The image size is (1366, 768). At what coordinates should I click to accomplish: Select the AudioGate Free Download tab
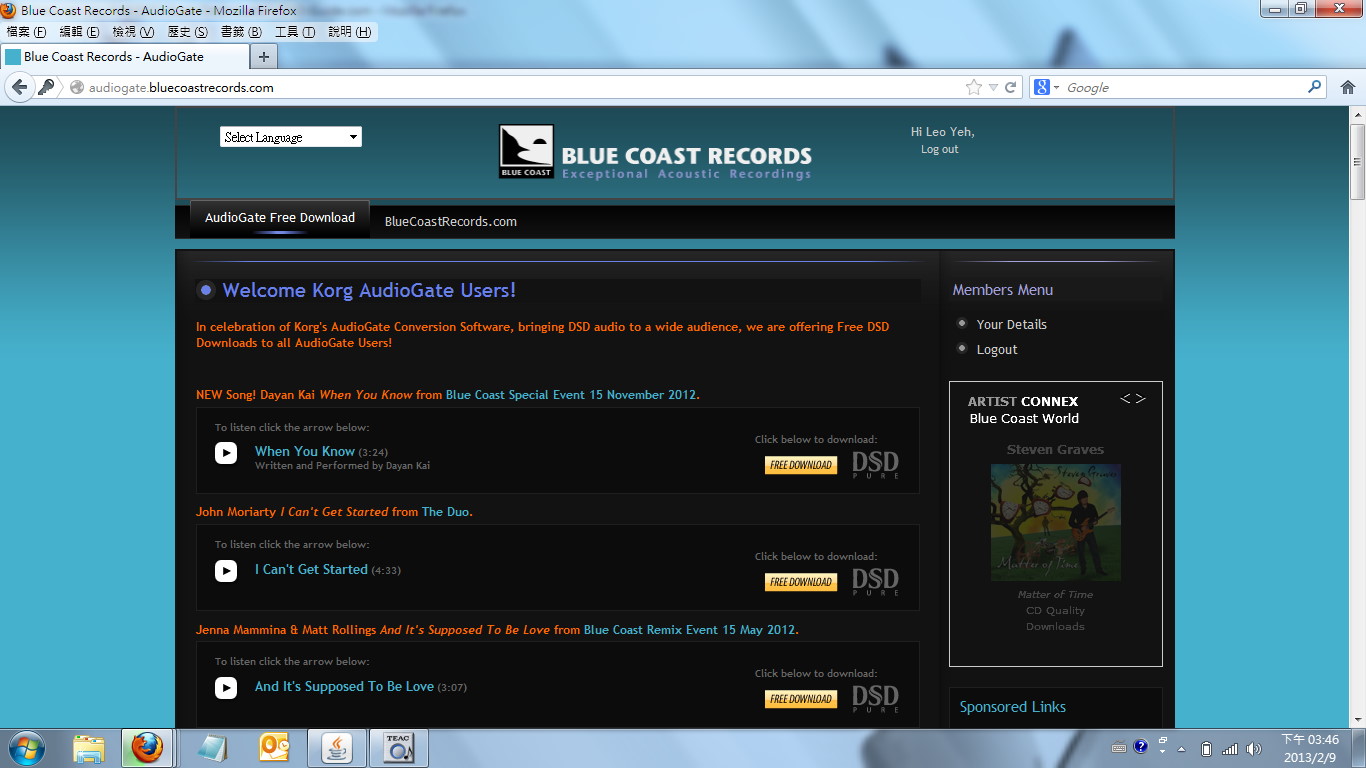(x=280, y=218)
